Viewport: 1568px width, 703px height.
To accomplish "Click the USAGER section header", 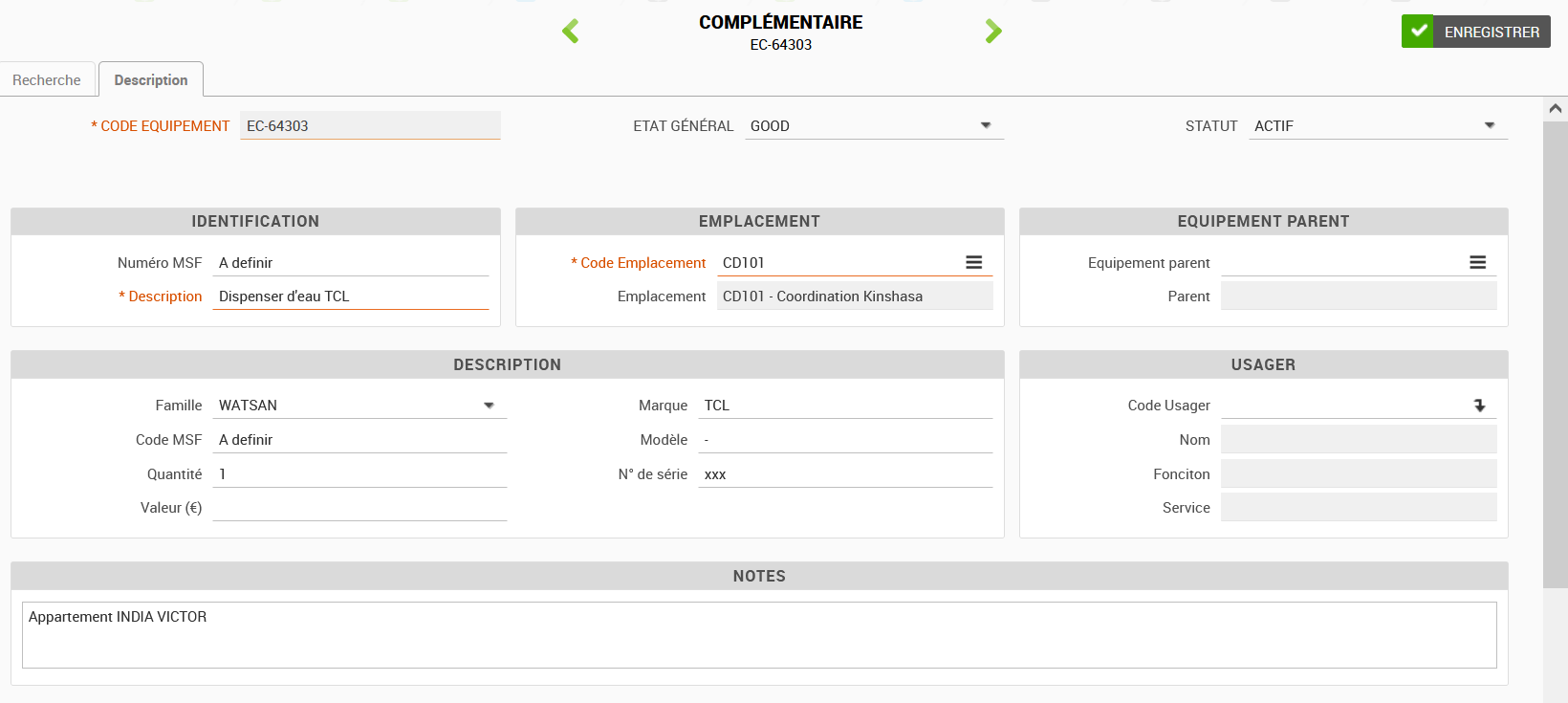I will point(1263,365).
